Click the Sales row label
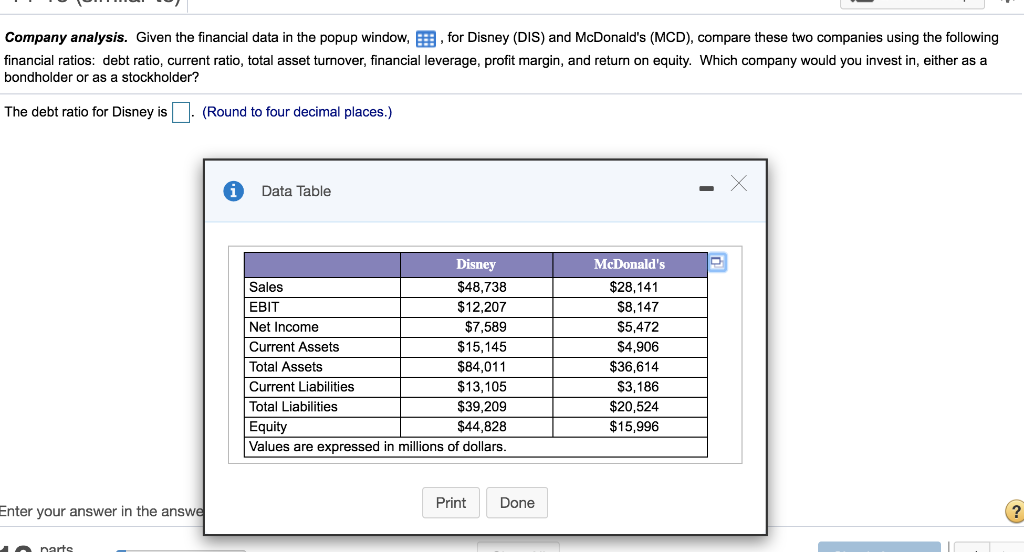 pyautogui.click(x=266, y=287)
